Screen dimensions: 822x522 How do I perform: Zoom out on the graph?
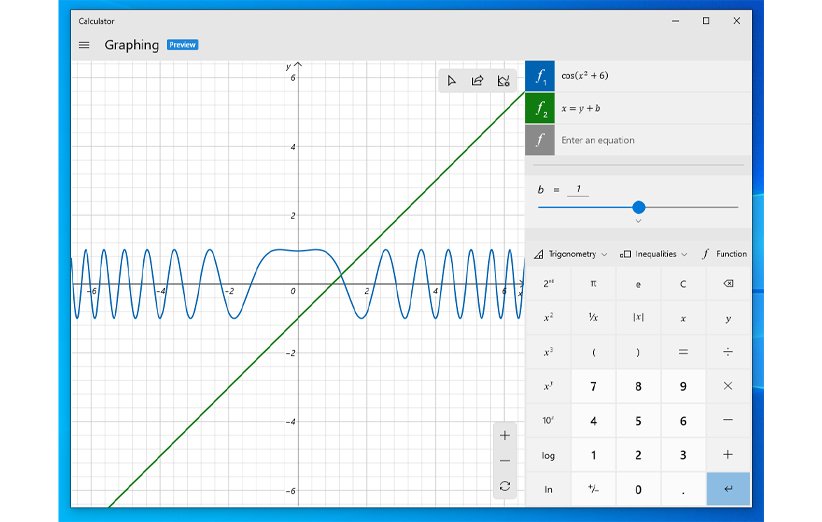(505, 460)
